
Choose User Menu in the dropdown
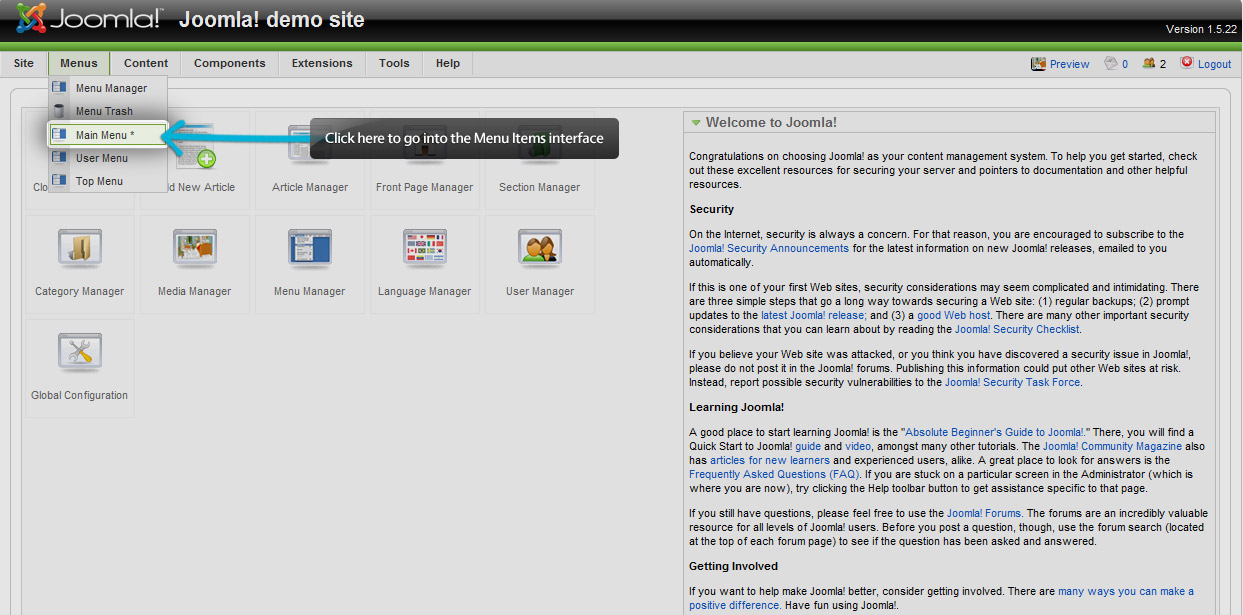pyautogui.click(x=108, y=158)
